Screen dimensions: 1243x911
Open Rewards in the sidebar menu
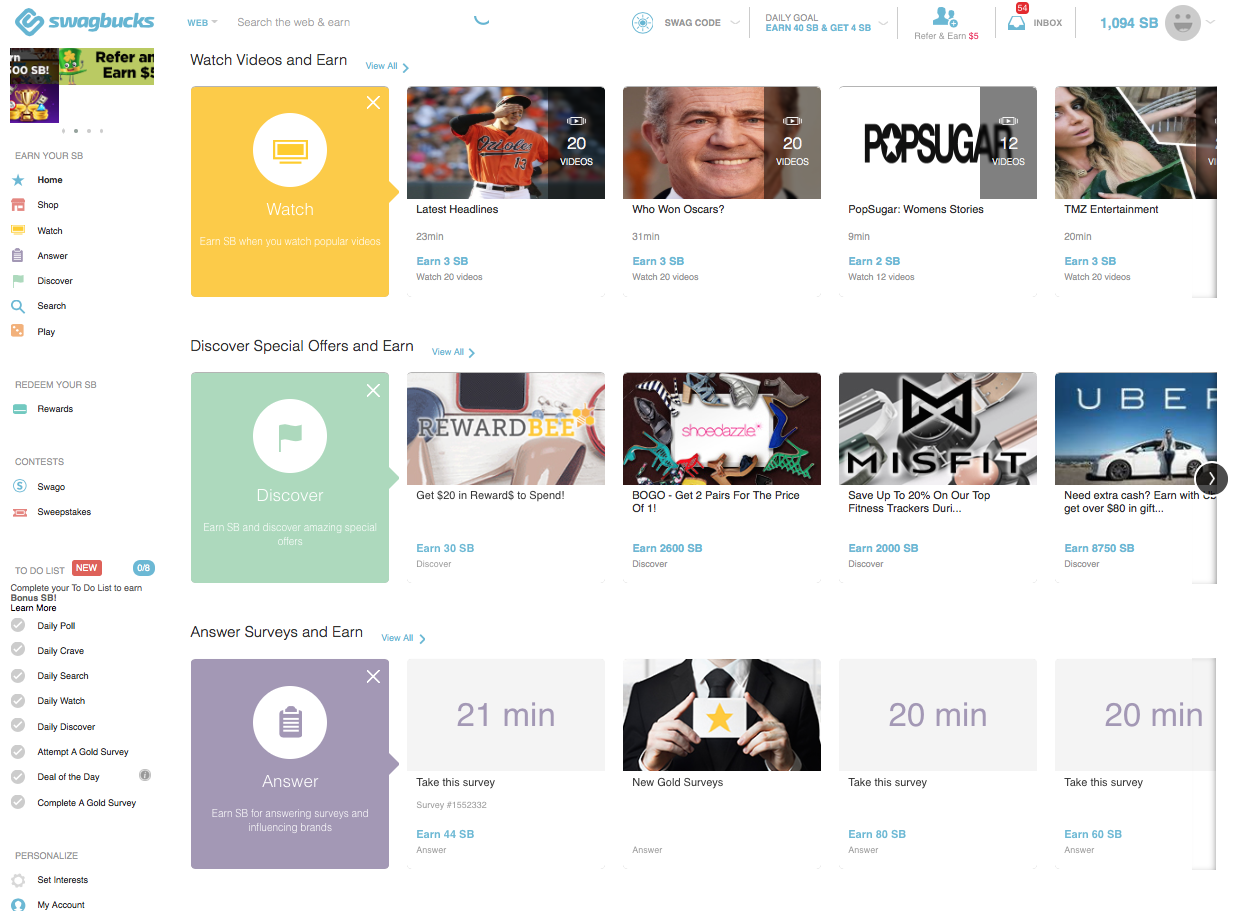click(55, 409)
